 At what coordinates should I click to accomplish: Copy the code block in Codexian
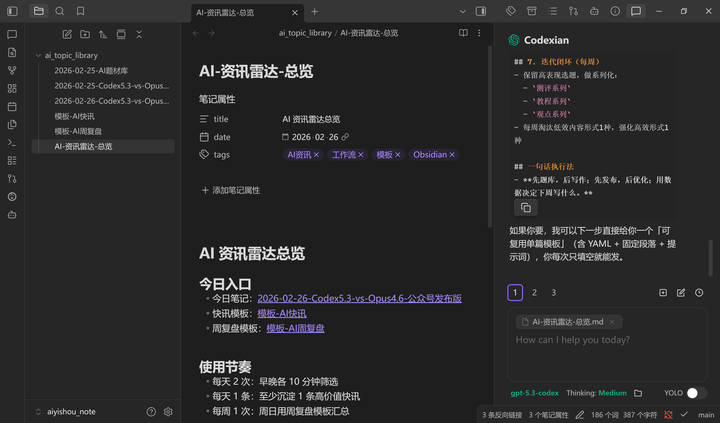tap(526, 208)
